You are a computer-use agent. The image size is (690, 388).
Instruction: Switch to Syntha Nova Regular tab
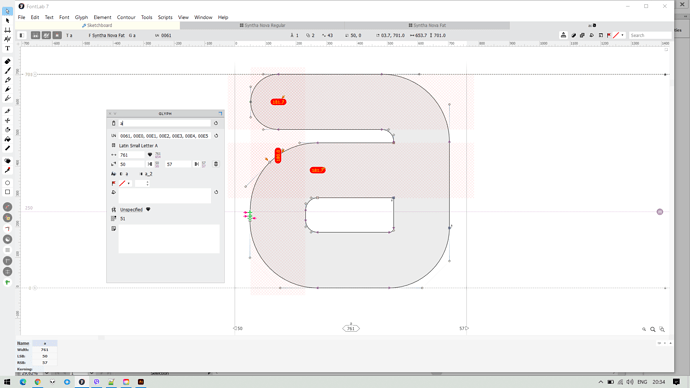coord(262,26)
